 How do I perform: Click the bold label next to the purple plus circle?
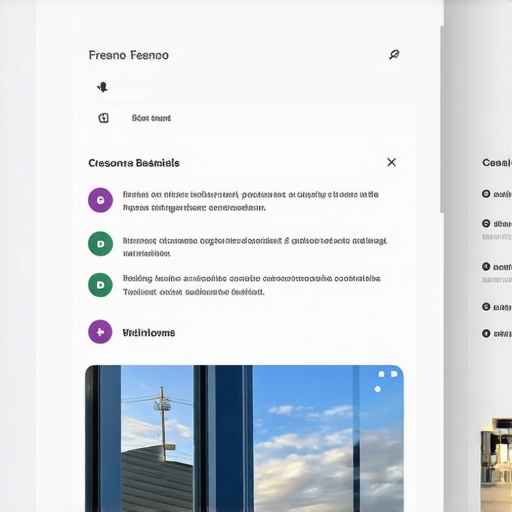[149, 333]
